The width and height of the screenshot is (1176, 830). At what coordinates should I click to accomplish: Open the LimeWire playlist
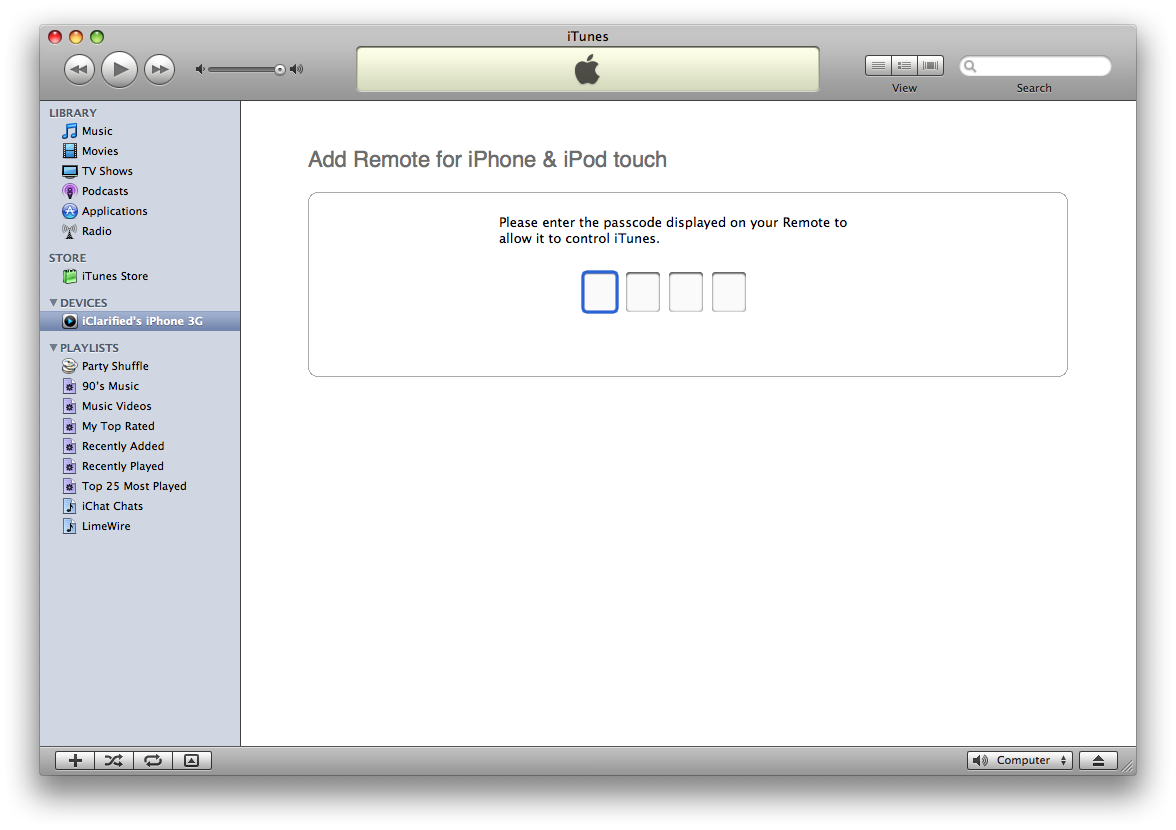pyautogui.click(x=140, y=526)
